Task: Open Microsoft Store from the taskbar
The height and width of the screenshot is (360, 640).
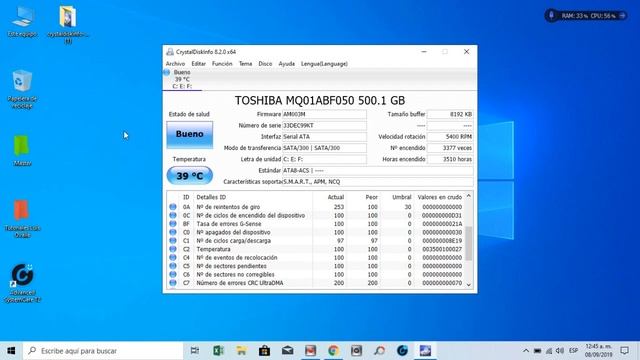Action: click(x=264, y=351)
